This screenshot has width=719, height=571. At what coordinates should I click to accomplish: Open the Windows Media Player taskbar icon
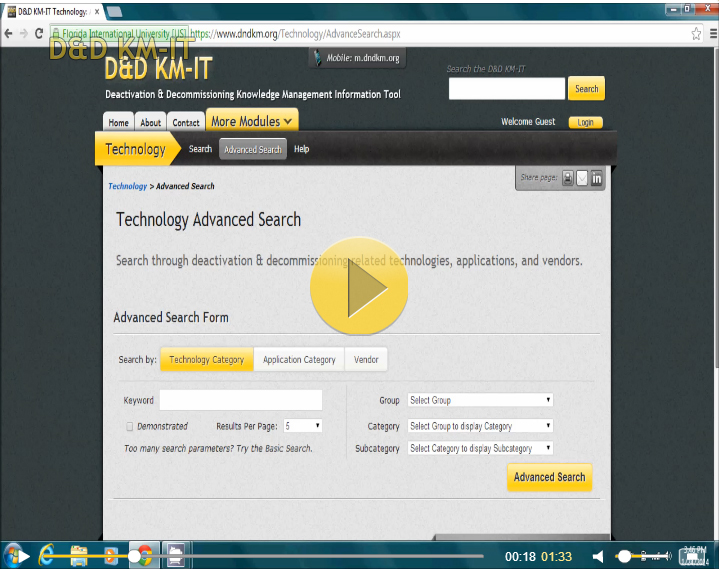pyautogui.click(x=111, y=555)
